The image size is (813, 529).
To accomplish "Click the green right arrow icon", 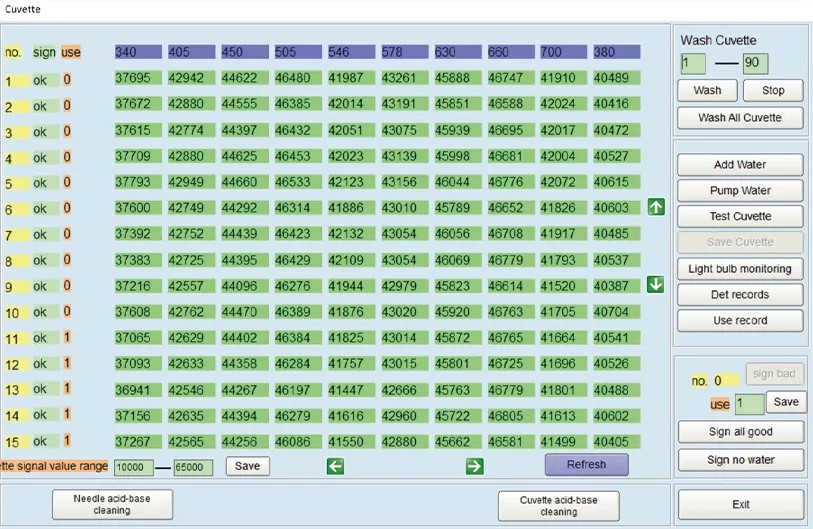I will (x=474, y=466).
